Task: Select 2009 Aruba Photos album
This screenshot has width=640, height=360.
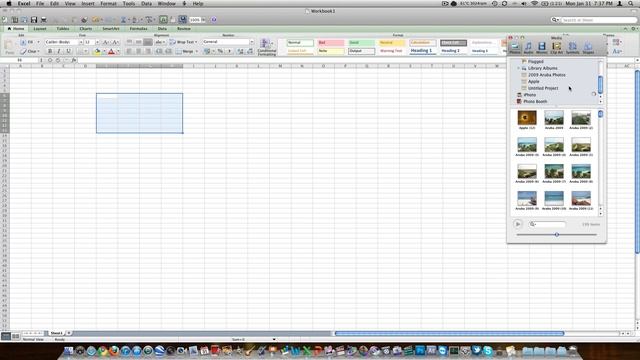Action: tap(547, 75)
